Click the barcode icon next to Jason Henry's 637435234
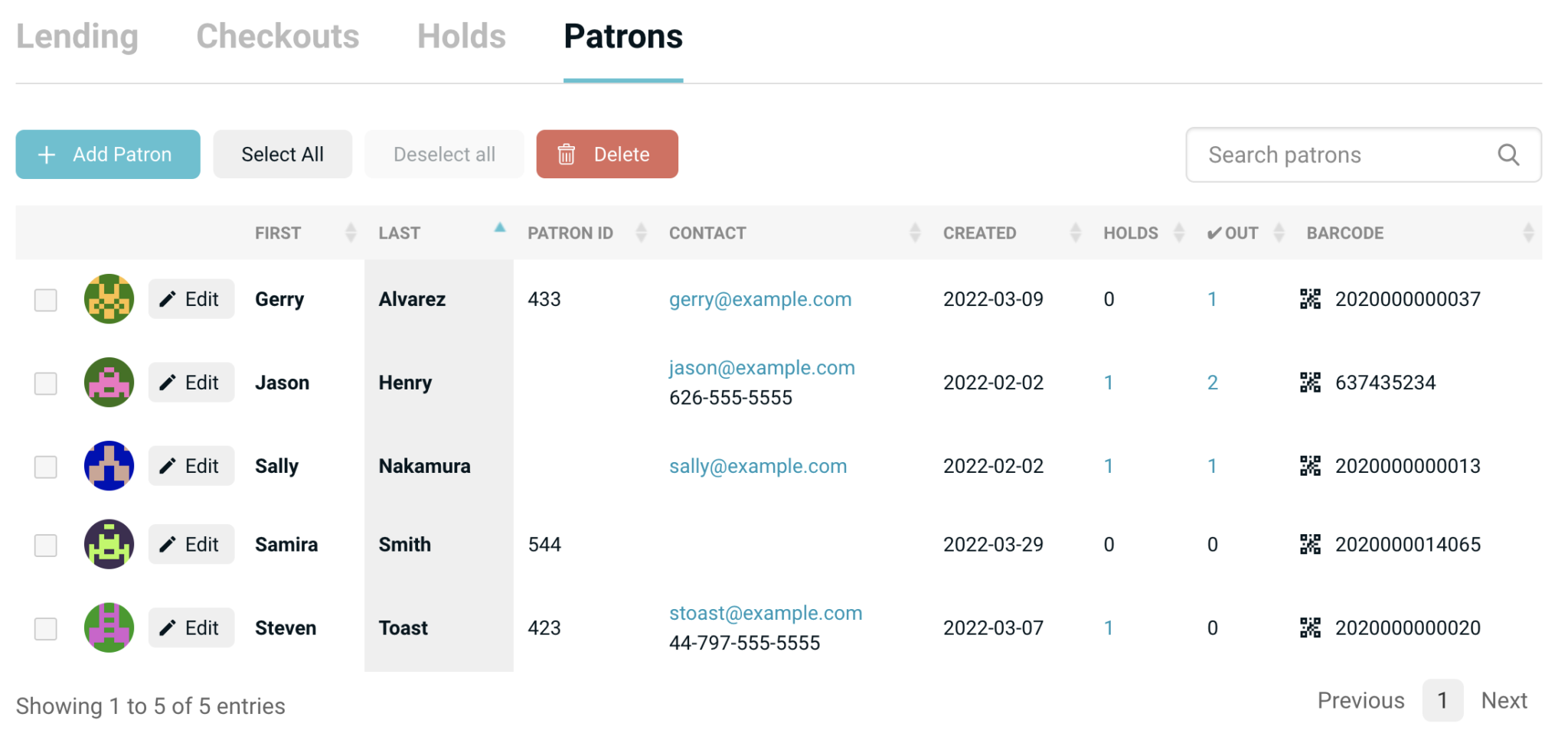 [x=1310, y=383]
